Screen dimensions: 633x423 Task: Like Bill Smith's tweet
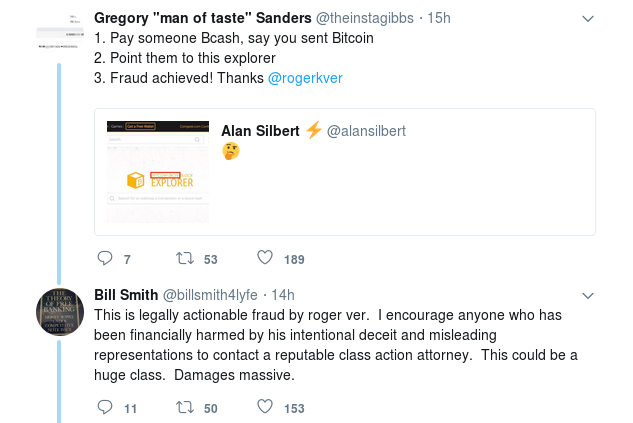265,407
